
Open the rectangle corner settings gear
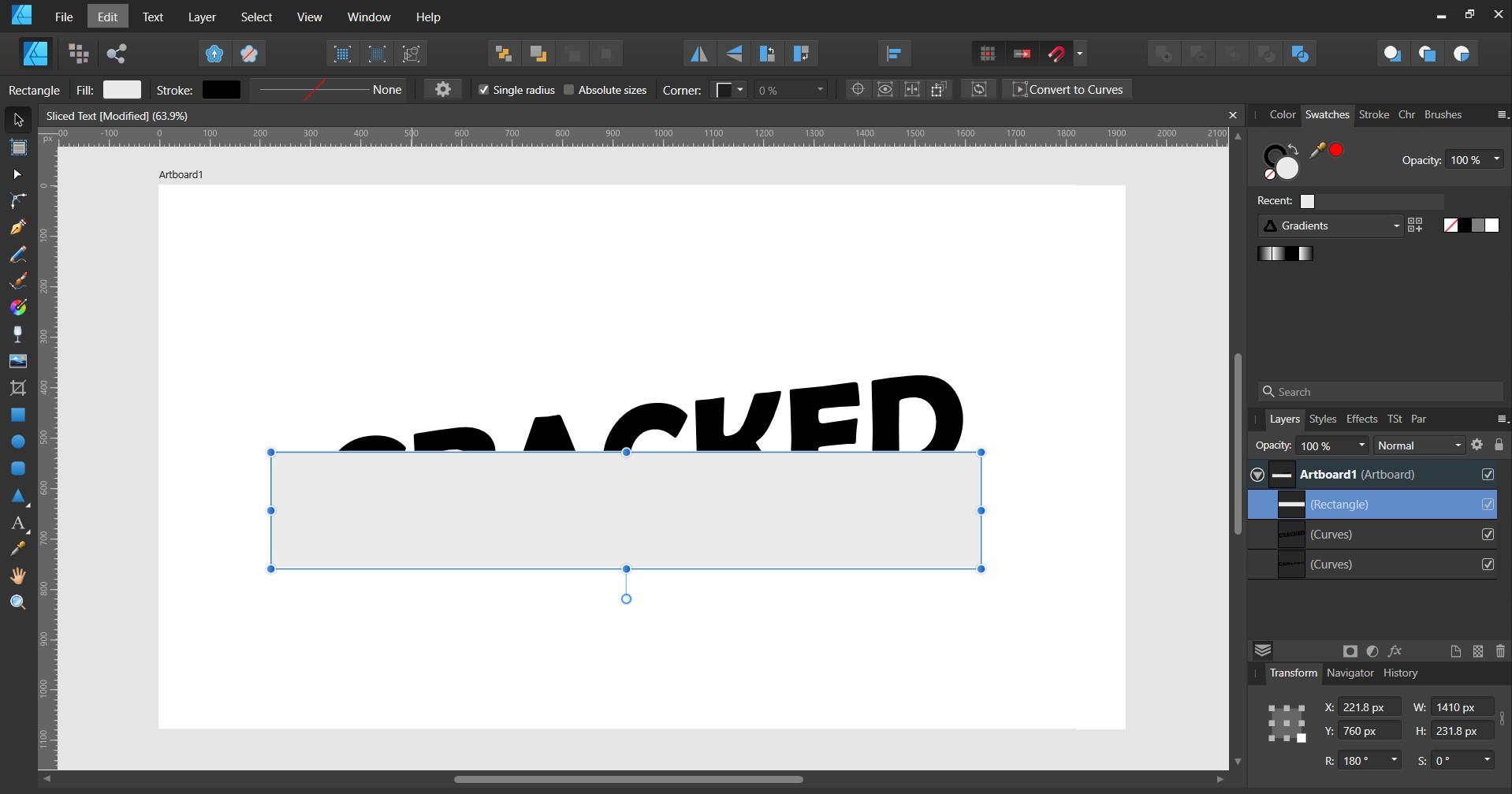442,89
